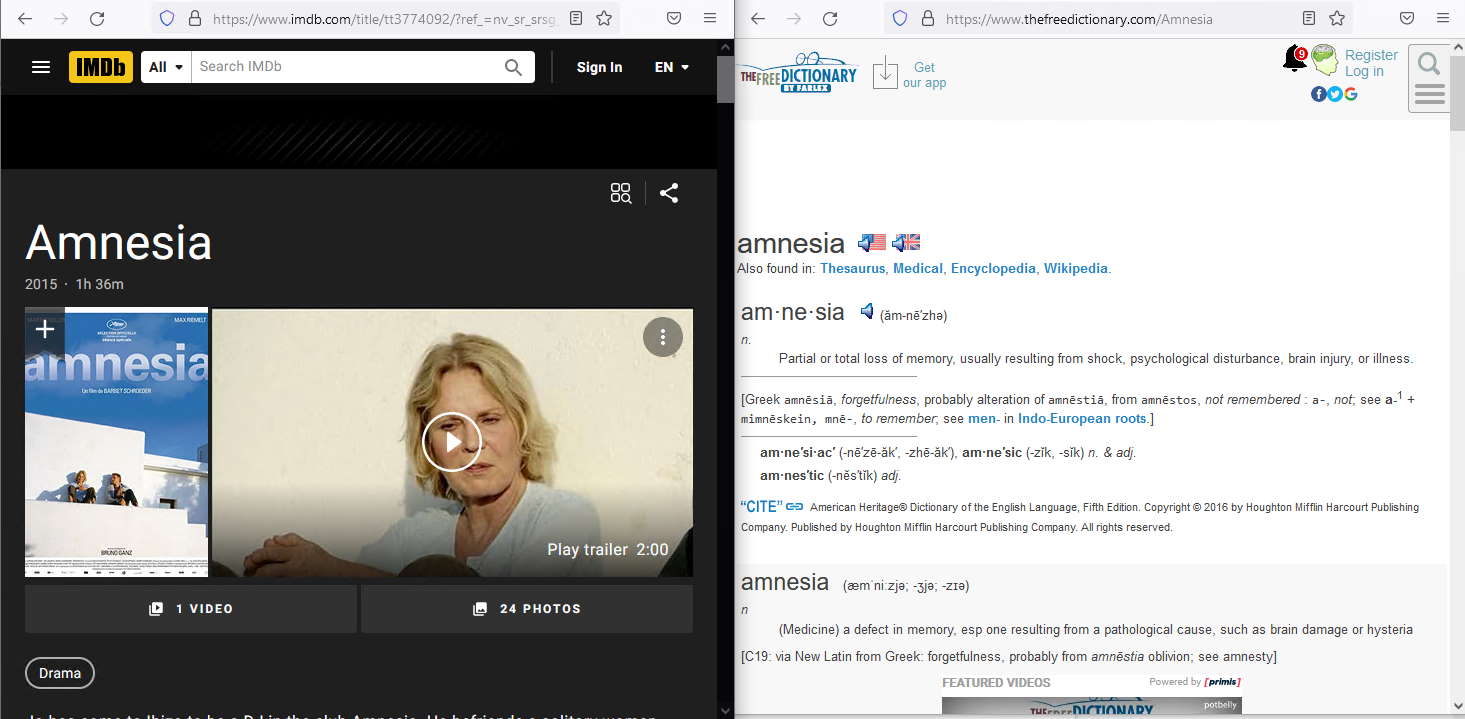Open the 1 Video section

point(190,608)
